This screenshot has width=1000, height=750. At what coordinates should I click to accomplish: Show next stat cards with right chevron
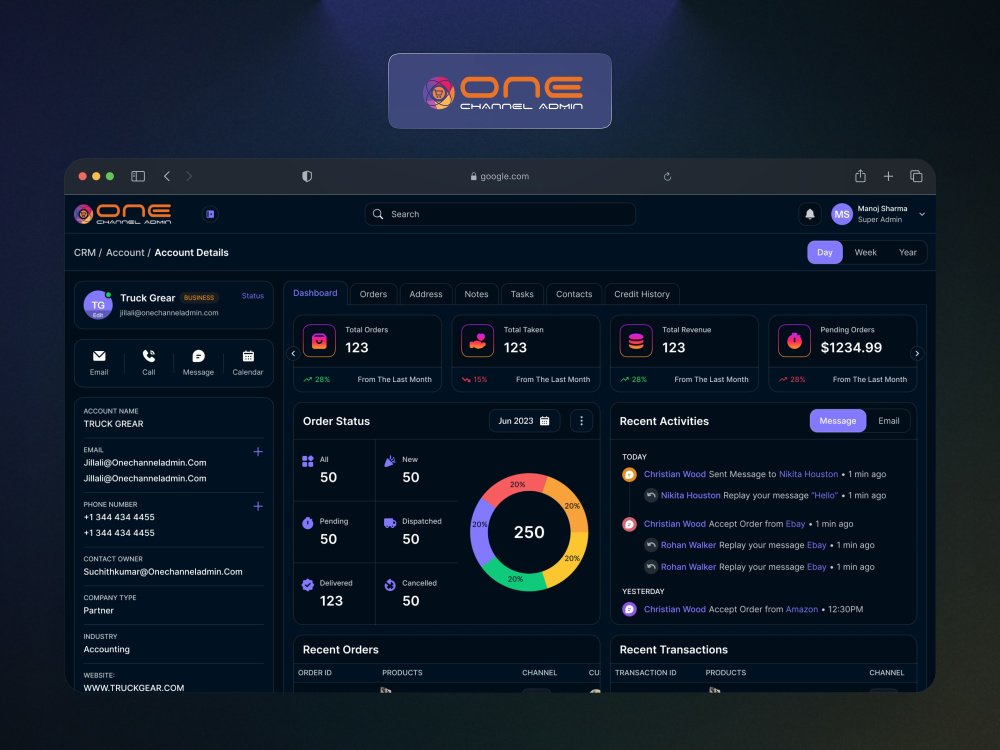pos(917,353)
